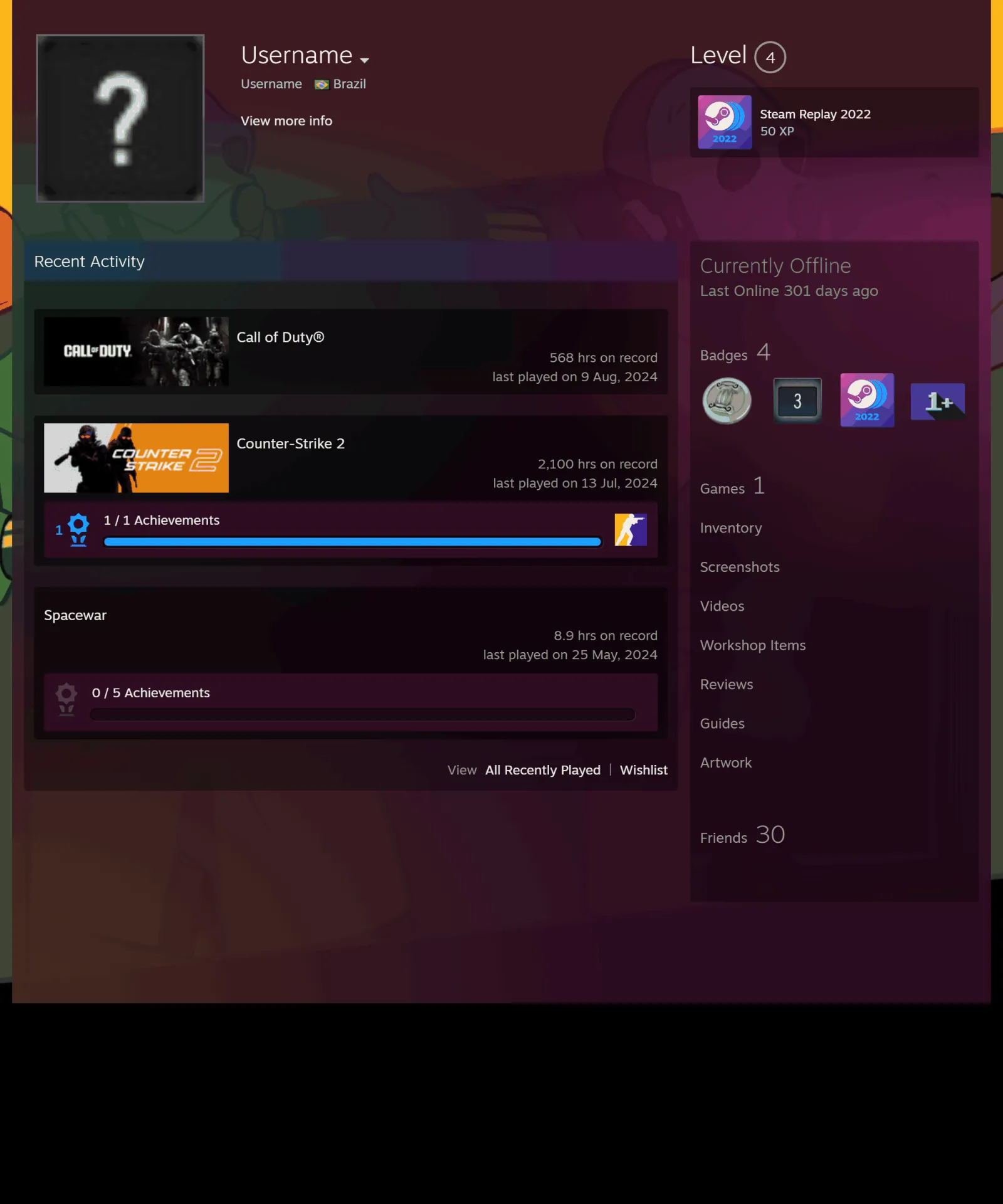Click the Spacewar game title
The height and width of the screenshot is (1204, 1003).
click(x=75, y=615)
